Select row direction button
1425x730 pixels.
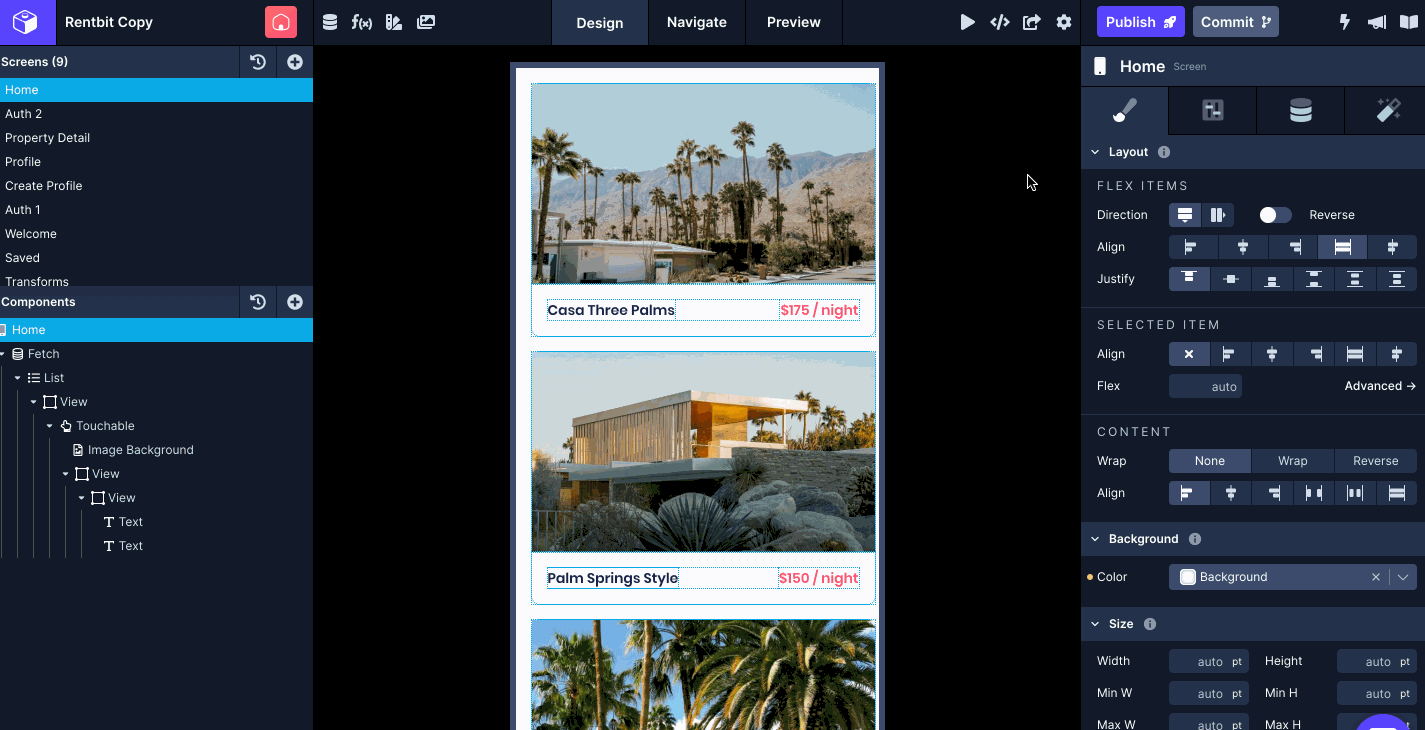1217,215
